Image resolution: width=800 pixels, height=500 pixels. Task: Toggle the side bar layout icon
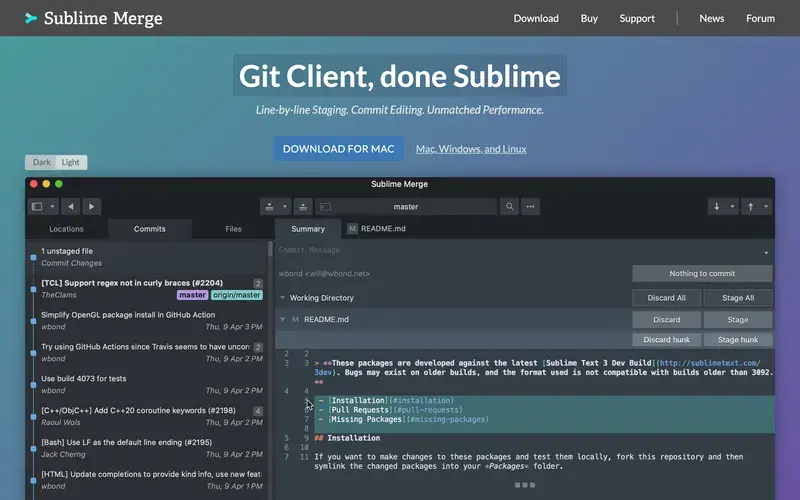[x=37, y=207]
